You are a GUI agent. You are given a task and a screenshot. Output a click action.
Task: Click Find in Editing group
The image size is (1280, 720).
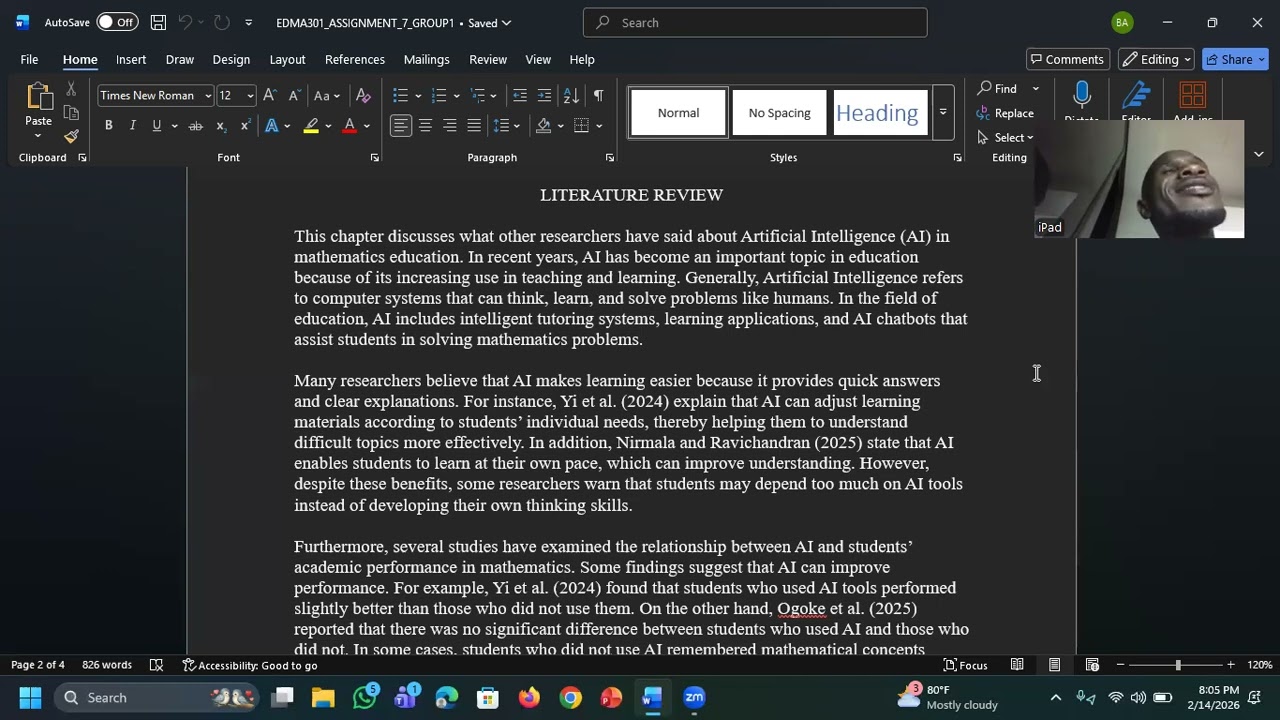tap(997, 89)
